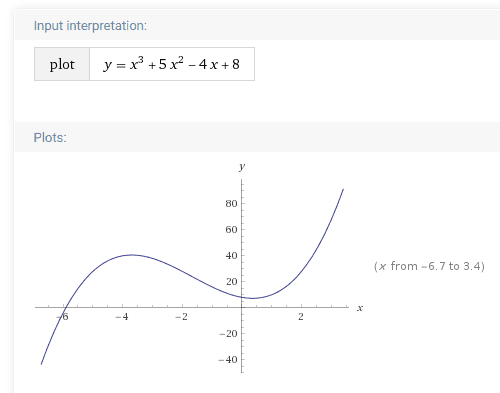Select the "(x from −6.7 to 3.4)" range text
The width and height of the screenshot is (500, 393).
click(429, 266)
